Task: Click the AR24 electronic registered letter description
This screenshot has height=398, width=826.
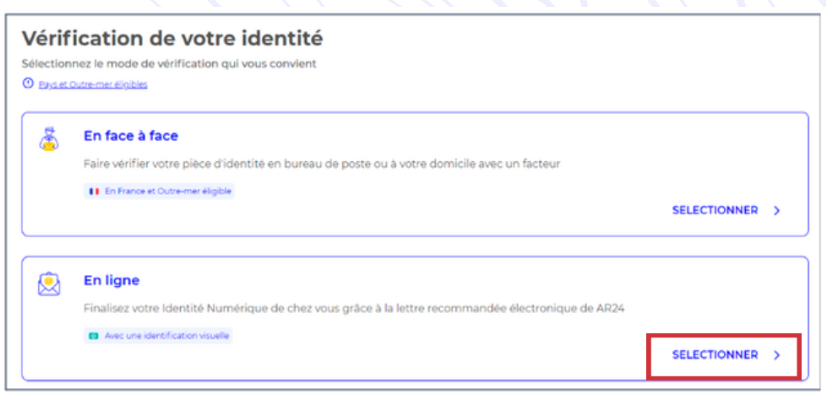Action: coord(354,309)
